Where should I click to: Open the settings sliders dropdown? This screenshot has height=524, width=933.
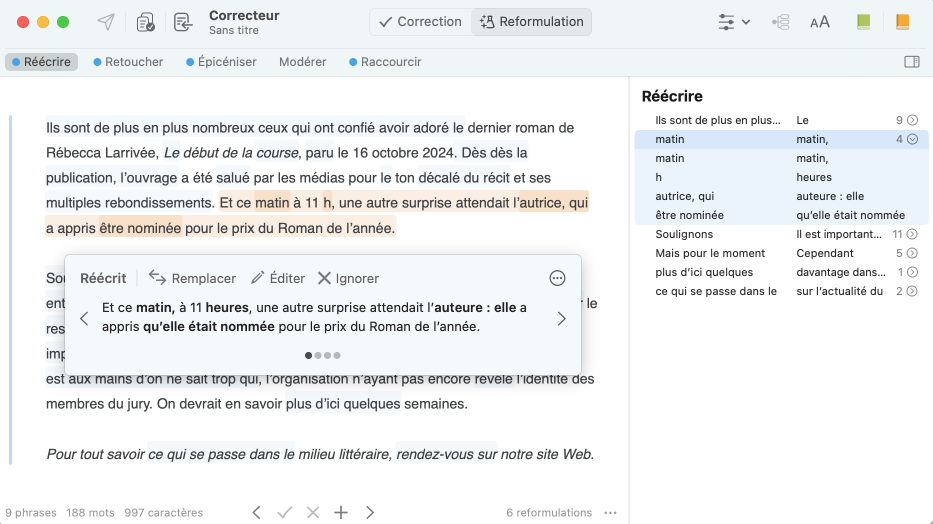(x=734, y=22)
